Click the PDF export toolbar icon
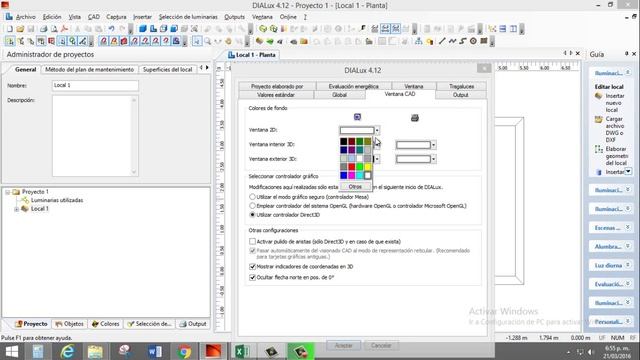 click(64, 29)
